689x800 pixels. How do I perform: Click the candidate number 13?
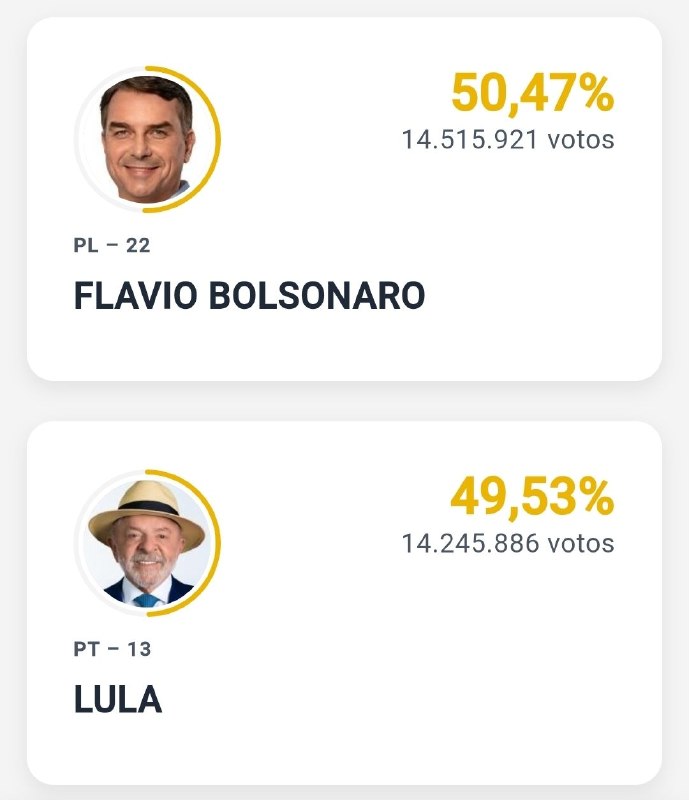click(x=139, y=649)
